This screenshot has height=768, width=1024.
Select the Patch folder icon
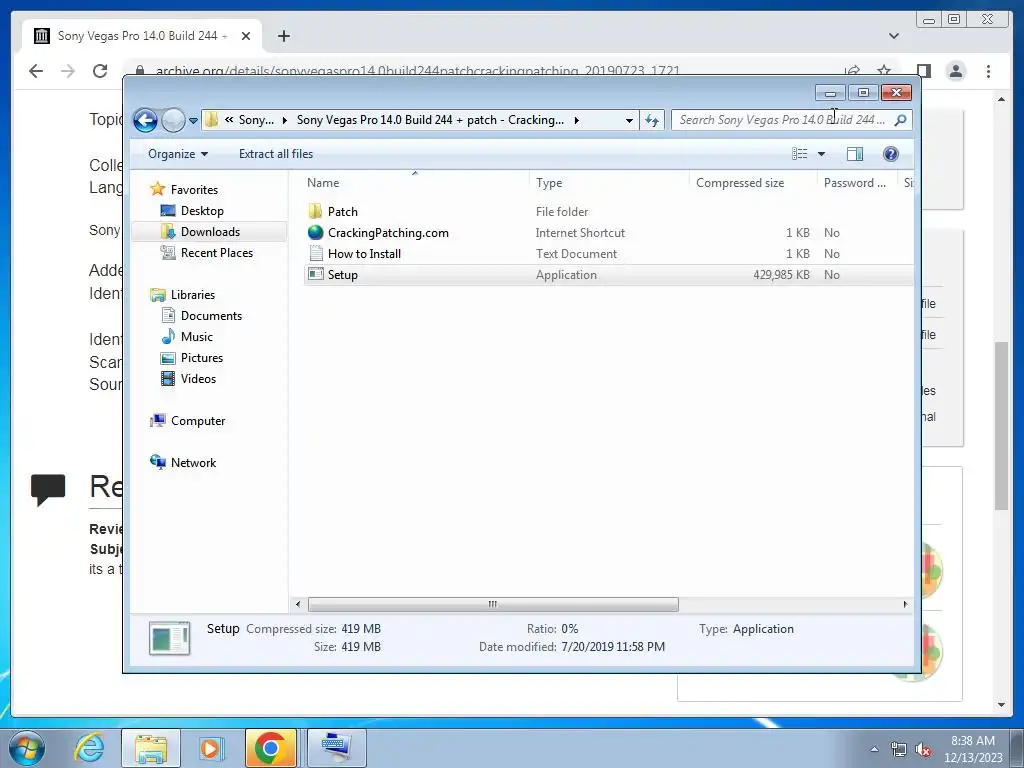315,212
